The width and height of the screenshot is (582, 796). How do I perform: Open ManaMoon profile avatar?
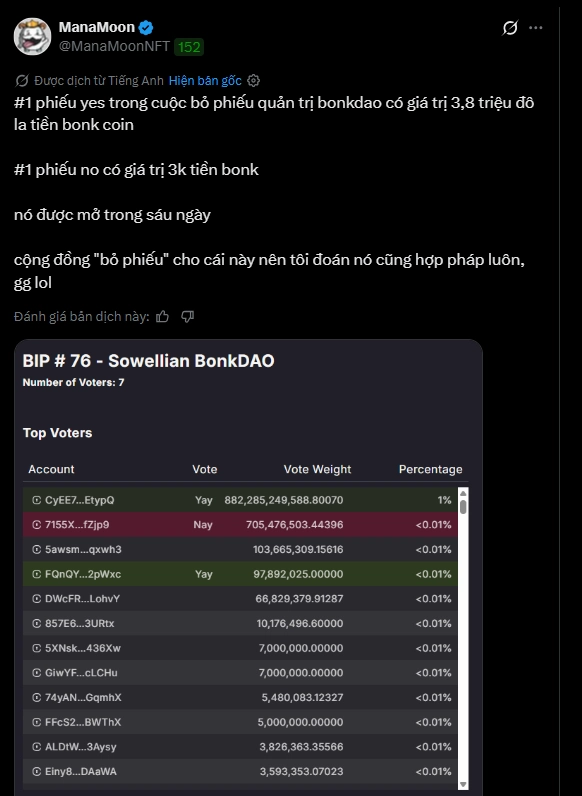click(x=32, y=37)
